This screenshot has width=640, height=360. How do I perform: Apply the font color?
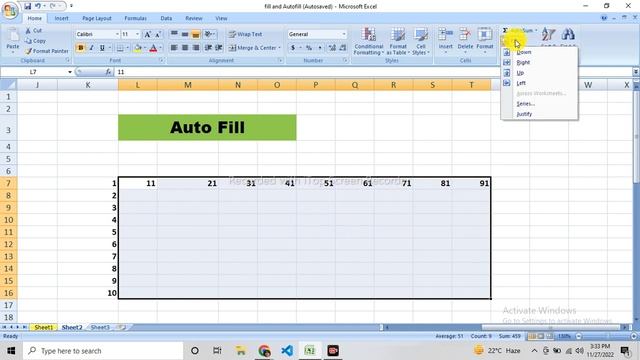pos(153,48)
